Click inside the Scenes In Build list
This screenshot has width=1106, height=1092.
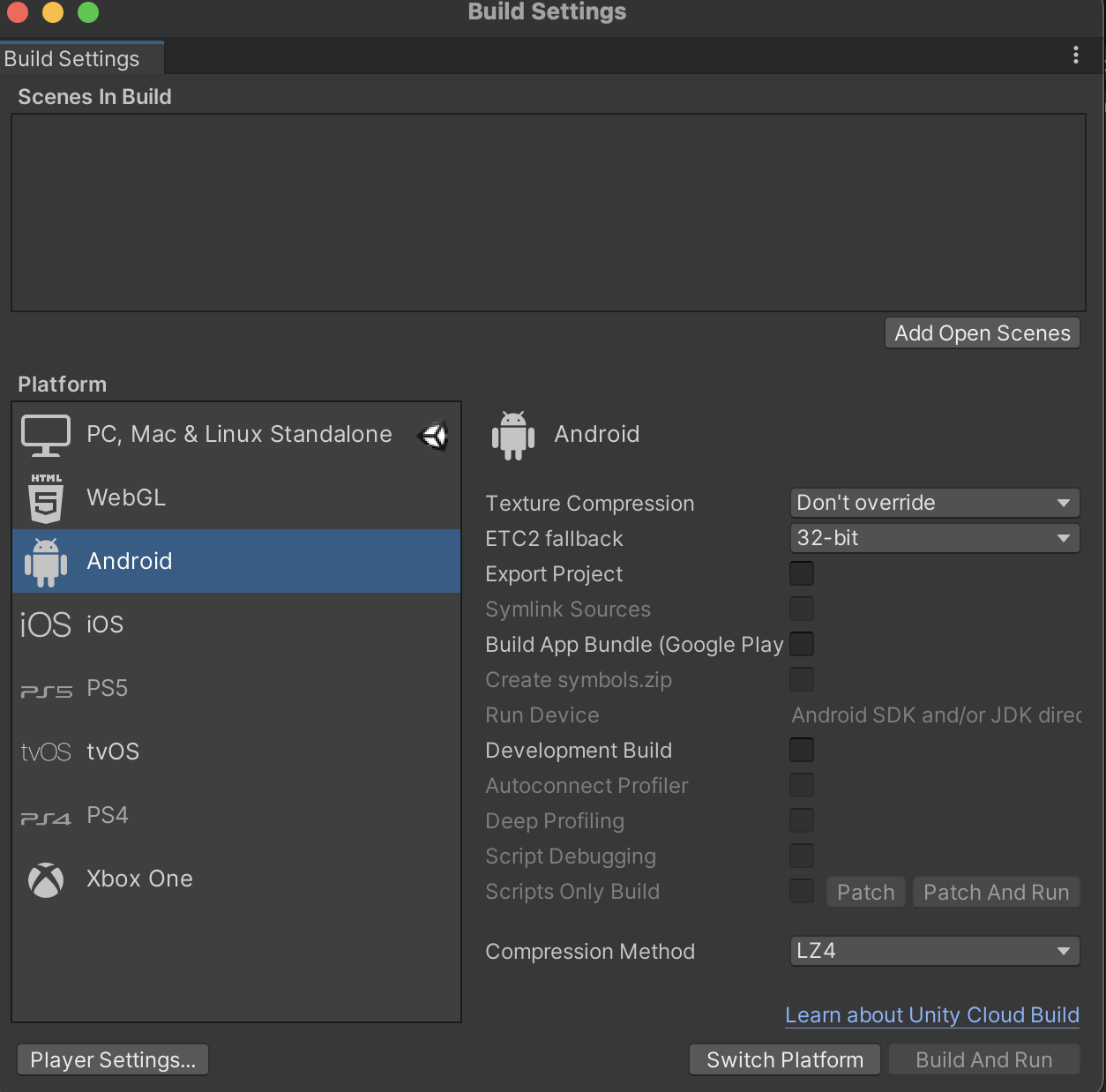tap(549, 213)
